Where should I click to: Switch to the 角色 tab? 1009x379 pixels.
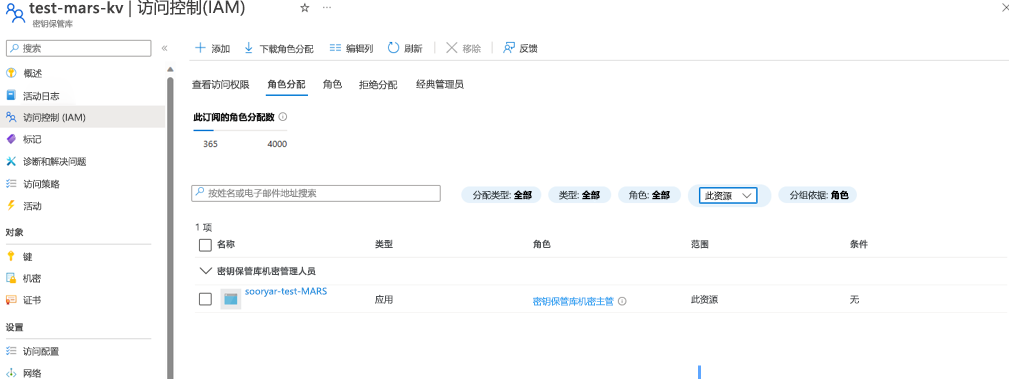pos(332,85)
